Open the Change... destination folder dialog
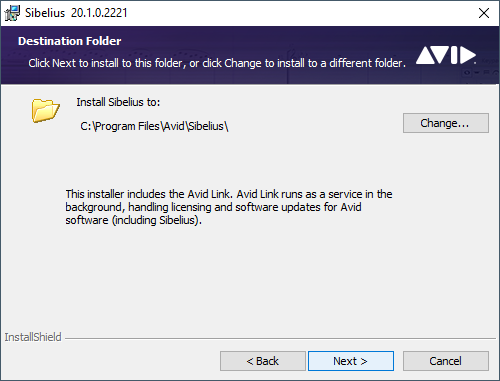Screen dimensions: 500x381 point(446,123)
